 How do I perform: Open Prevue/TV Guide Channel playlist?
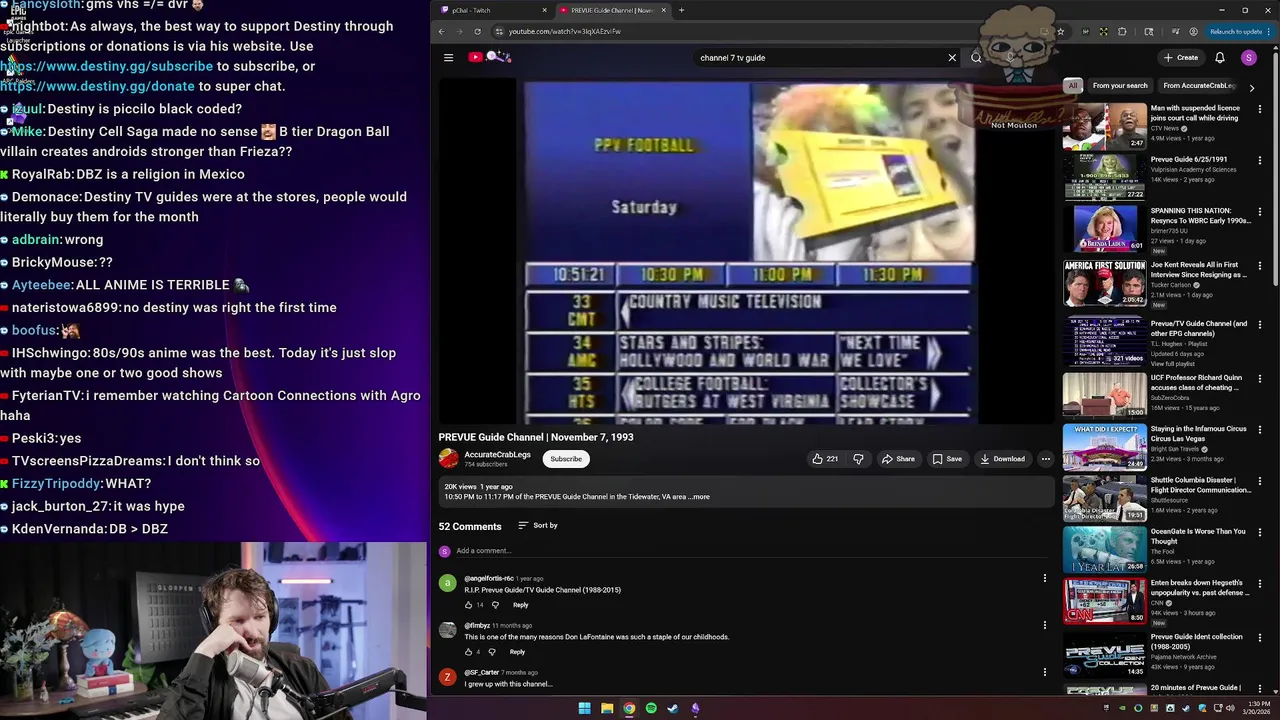[x=1199, y=328]
